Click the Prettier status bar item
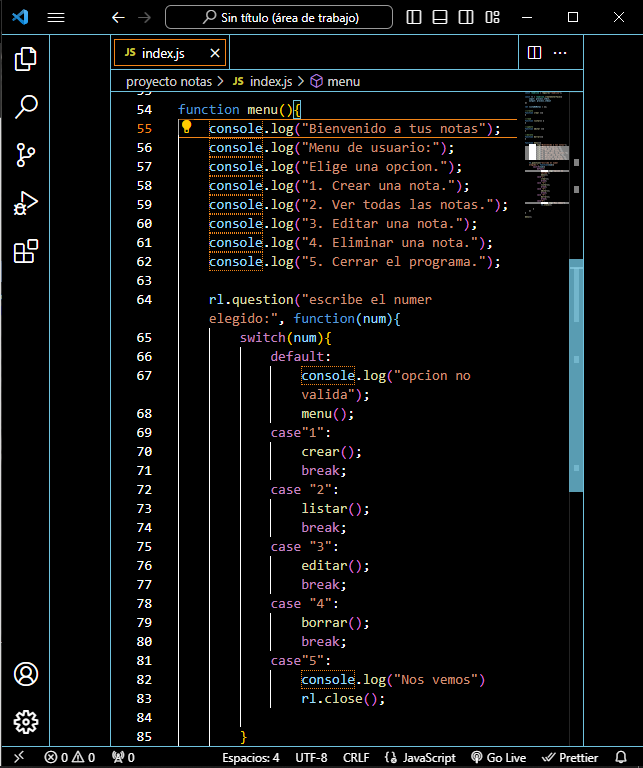 point(570,758)
